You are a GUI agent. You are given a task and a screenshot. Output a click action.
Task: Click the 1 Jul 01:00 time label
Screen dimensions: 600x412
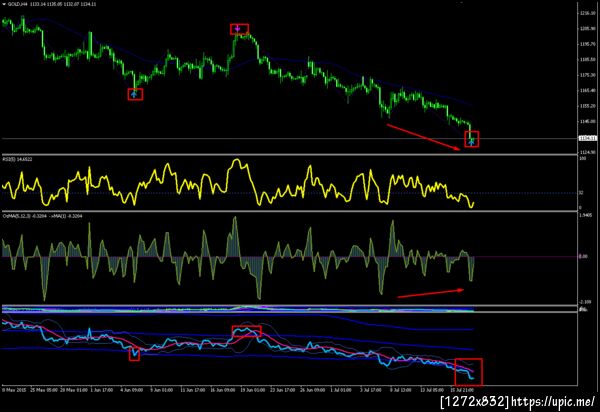[341, 390]
